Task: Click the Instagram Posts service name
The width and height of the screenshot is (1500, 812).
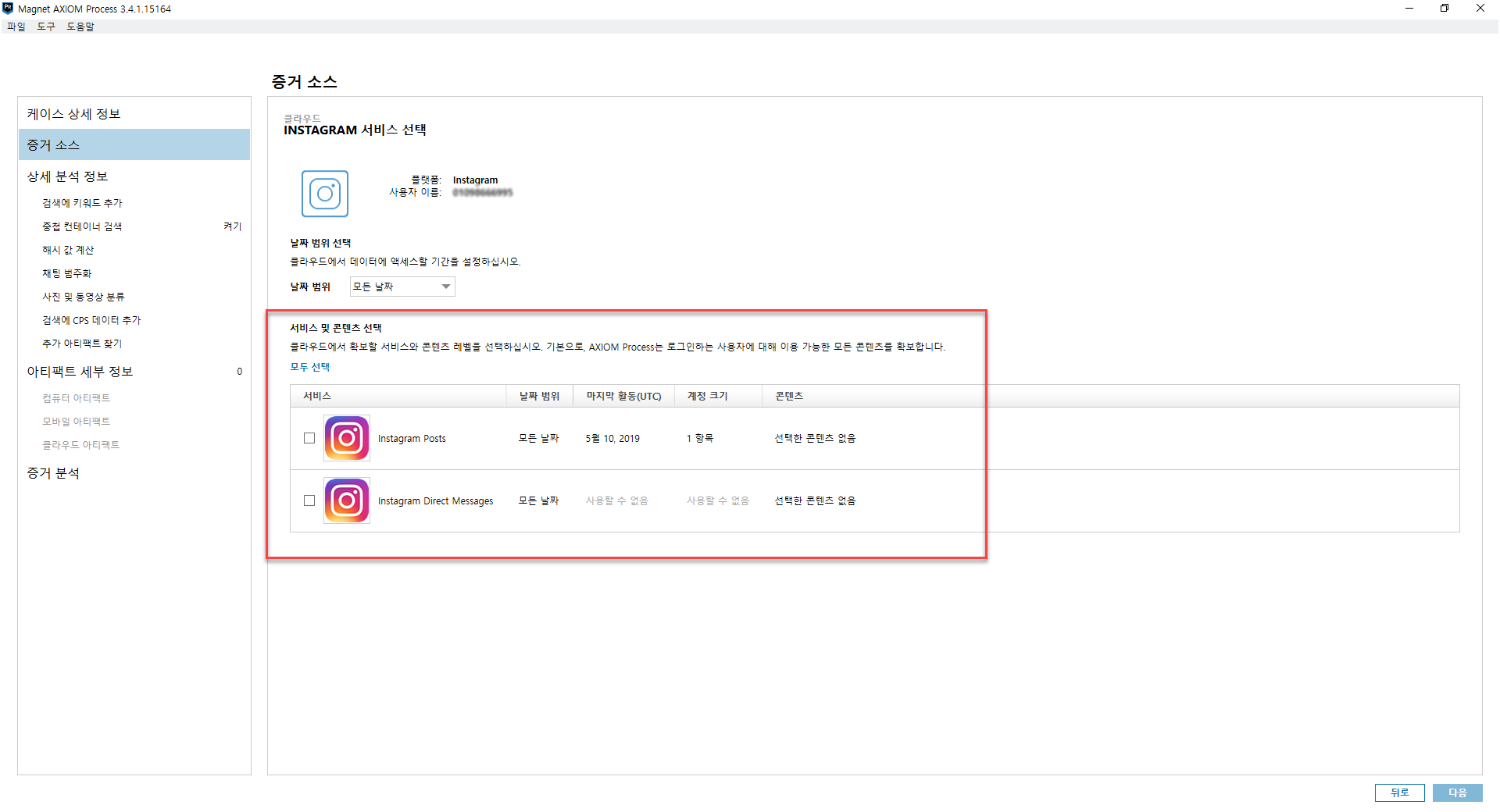Action: 412,439
